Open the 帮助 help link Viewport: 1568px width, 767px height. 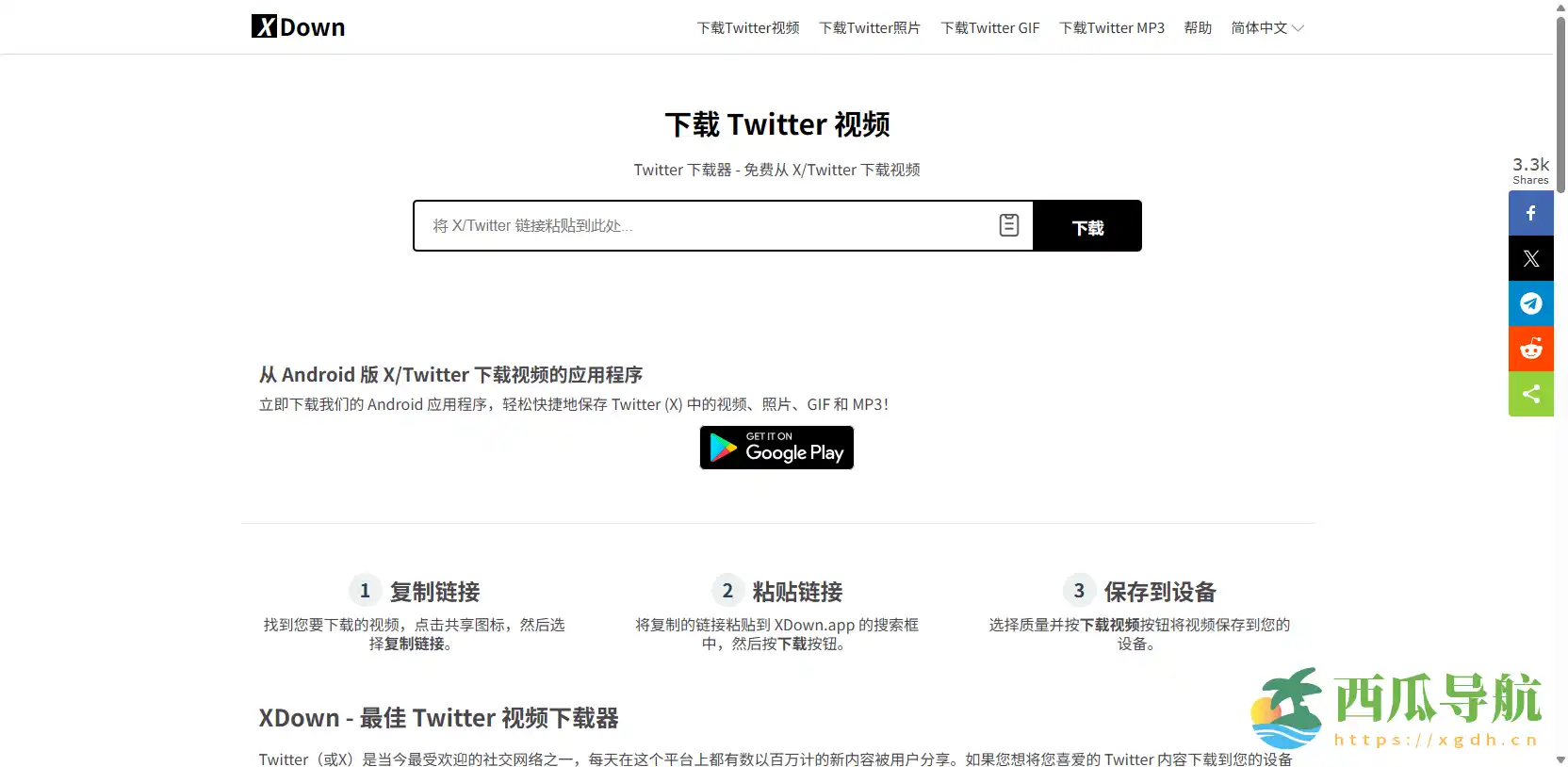[x=1197, y=28]
